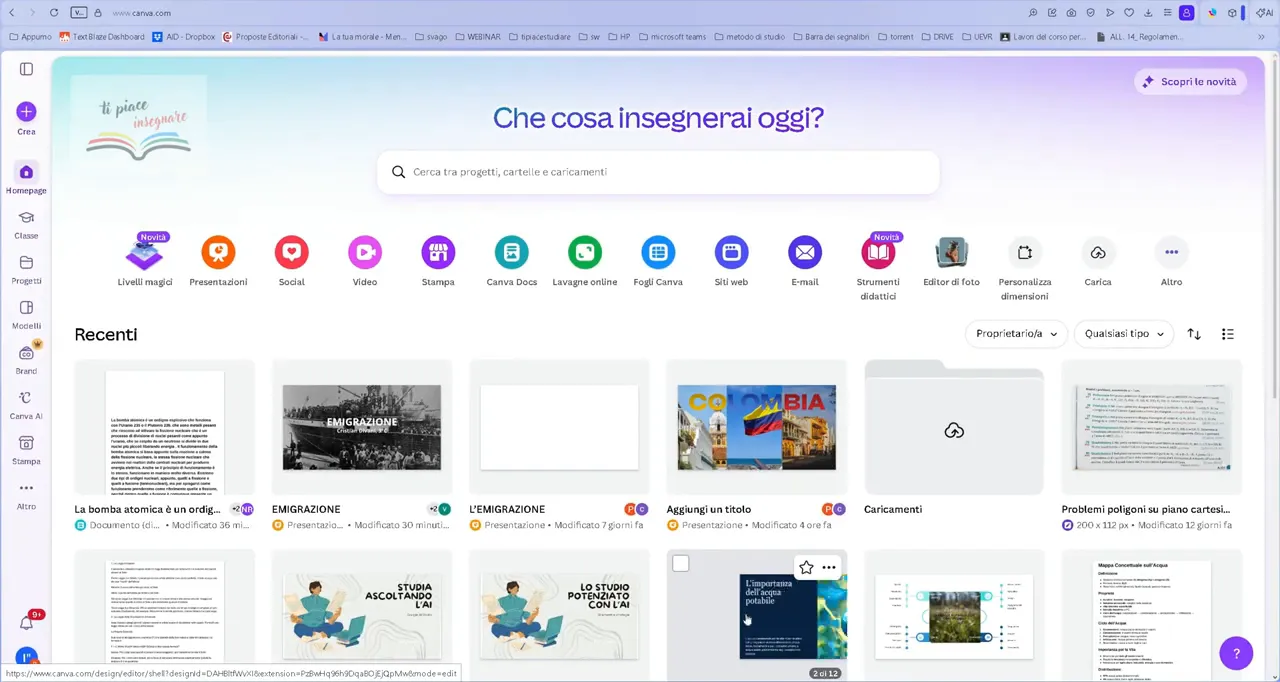Open the WEBINAR bookmarks folder
This screenshot has width=1280, height=682.
point(477,37)
